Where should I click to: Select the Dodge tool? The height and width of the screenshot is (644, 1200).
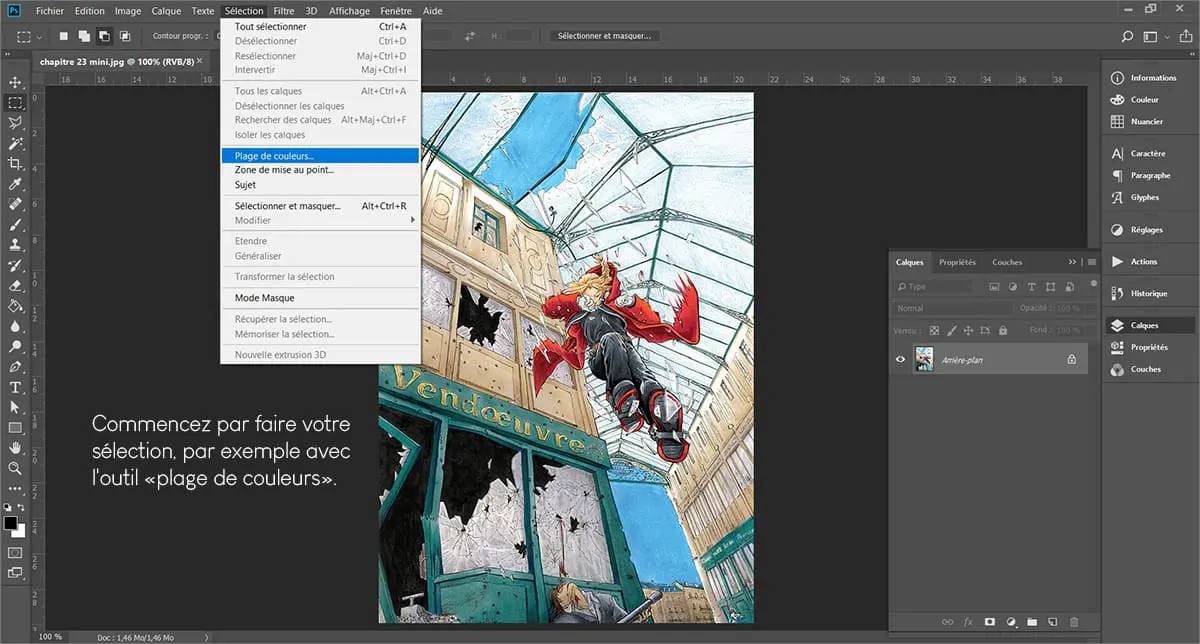point(15,346)
